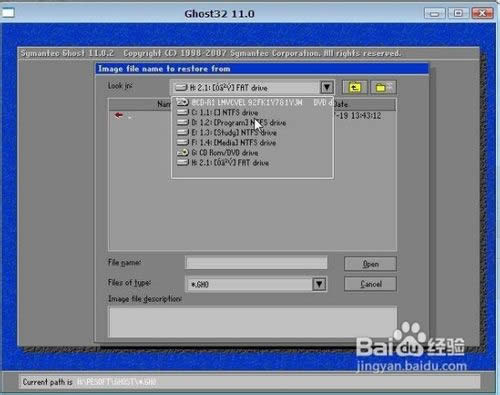The image size is (500, 395).
Task: Click the Cancel button
Action: pyautogui.click(x=370, y=284)
